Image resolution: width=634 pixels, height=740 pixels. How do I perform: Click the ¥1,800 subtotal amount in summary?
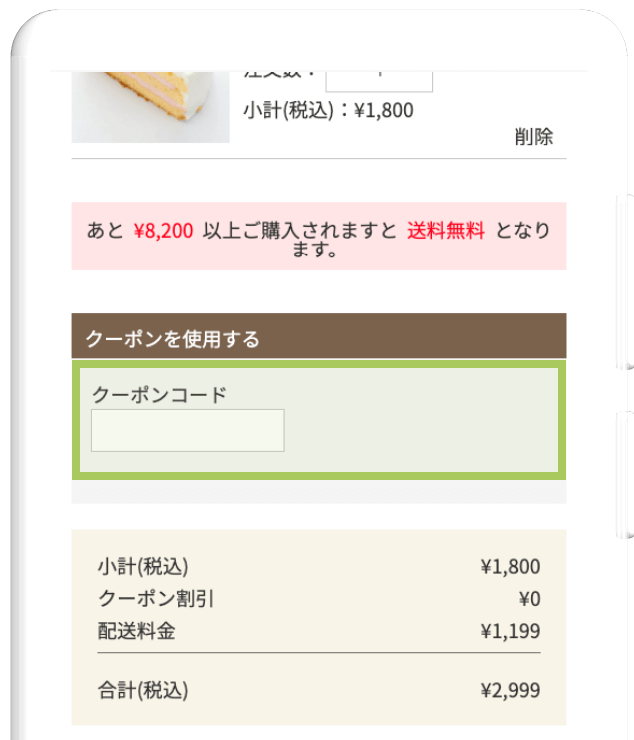click(x=510, y=566)
